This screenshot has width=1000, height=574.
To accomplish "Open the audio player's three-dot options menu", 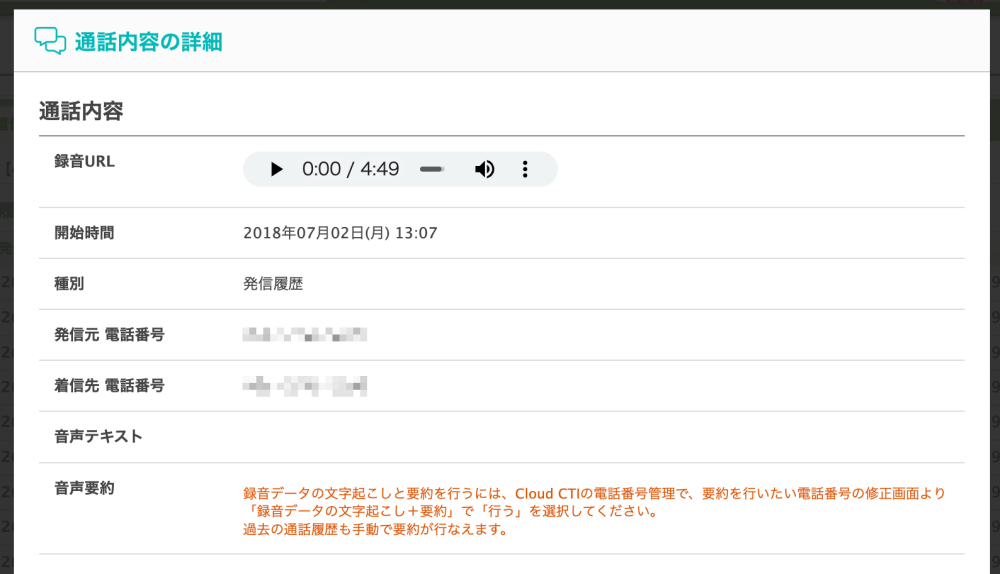I will [525, 169].
